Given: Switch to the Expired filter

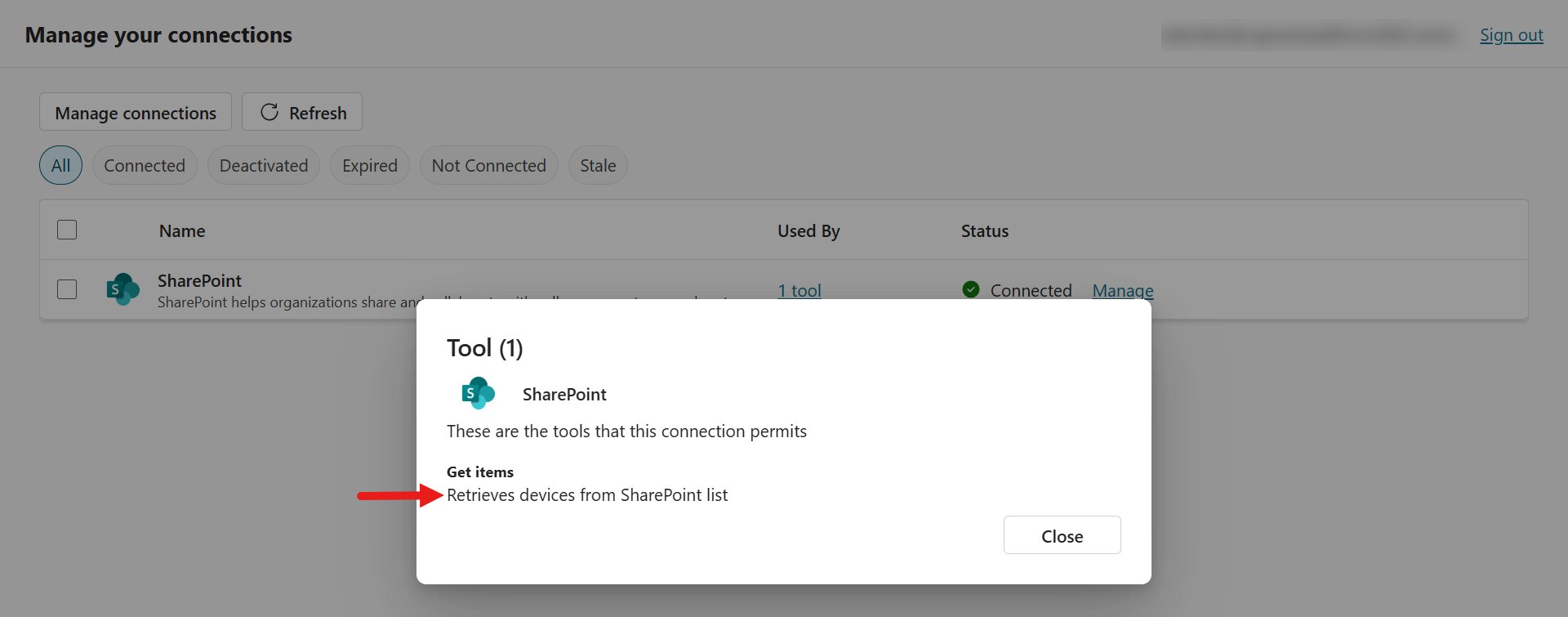Looking at the screenshot, I should pyautogui.click(x=370, y=165).
